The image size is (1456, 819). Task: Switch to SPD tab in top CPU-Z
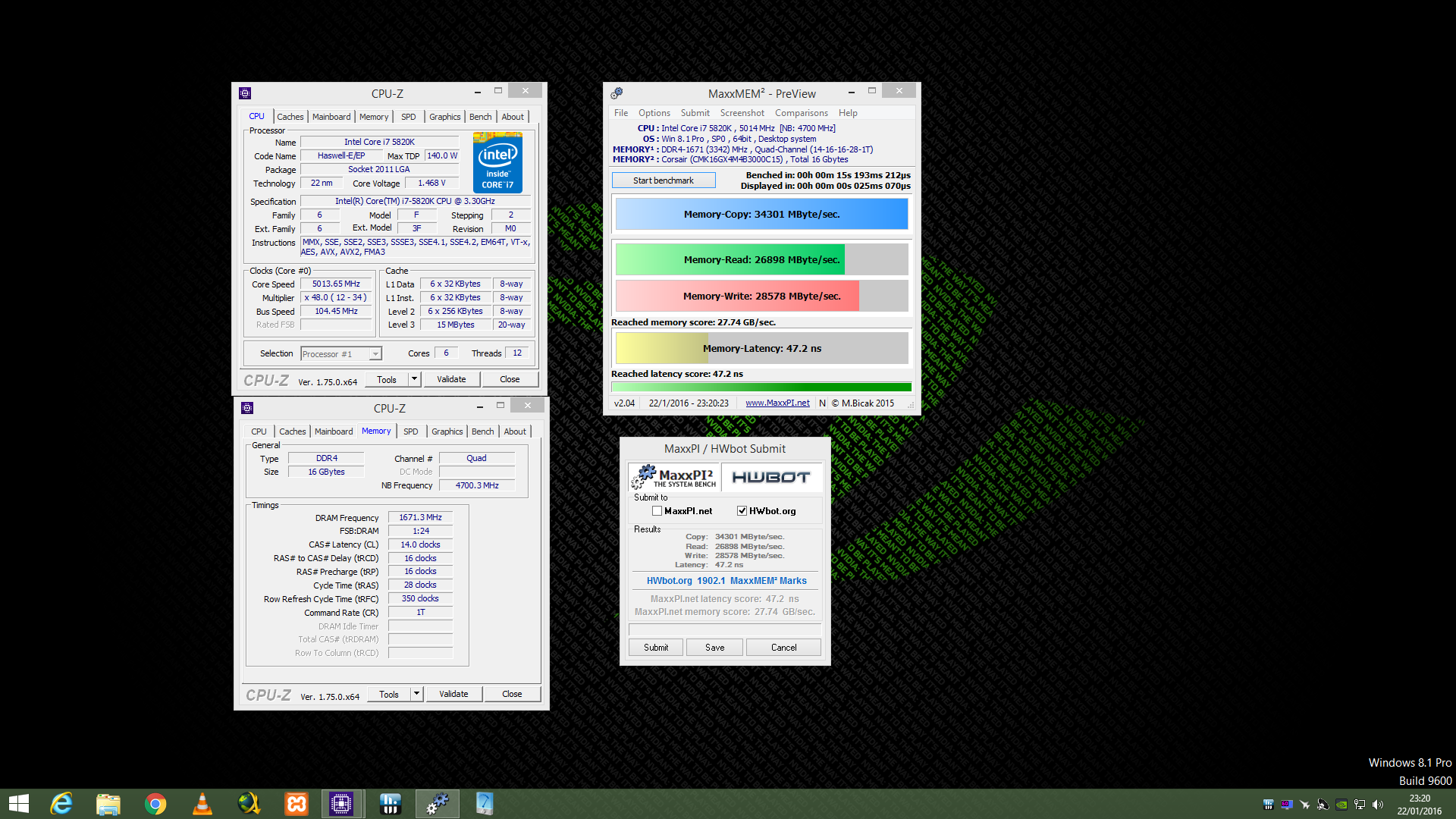pos(408,117)
